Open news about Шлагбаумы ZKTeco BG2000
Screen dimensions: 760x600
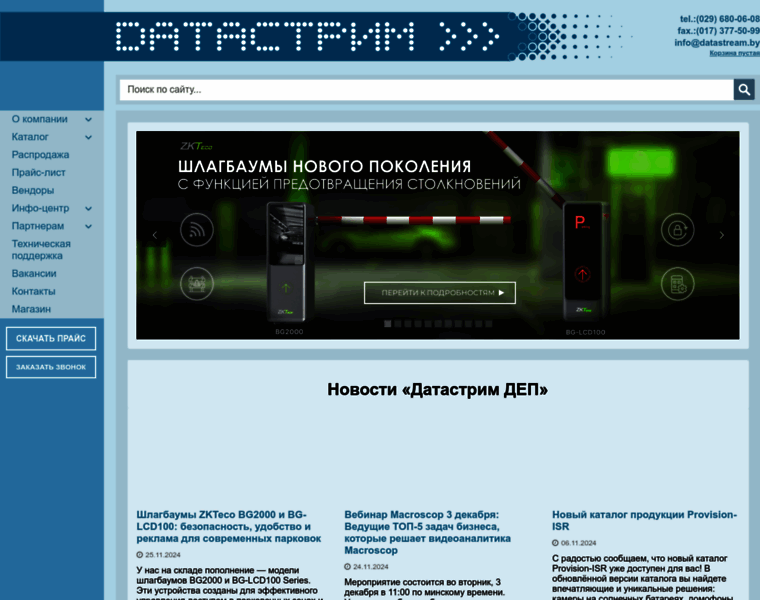(x=228, y=527)
